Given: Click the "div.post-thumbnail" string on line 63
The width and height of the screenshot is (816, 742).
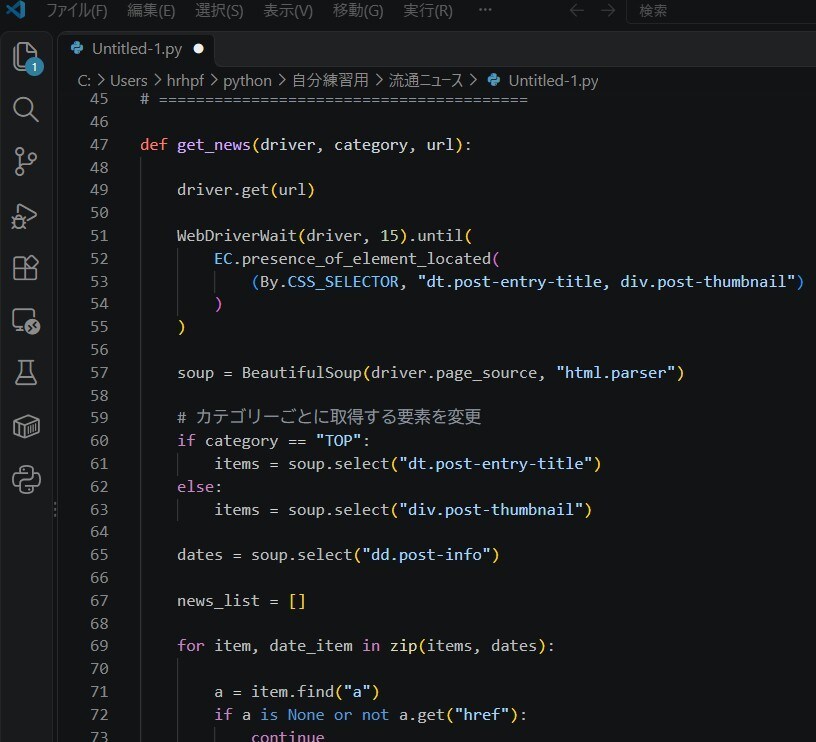Looking at the screenshot, I should click(x=491, y=509).
